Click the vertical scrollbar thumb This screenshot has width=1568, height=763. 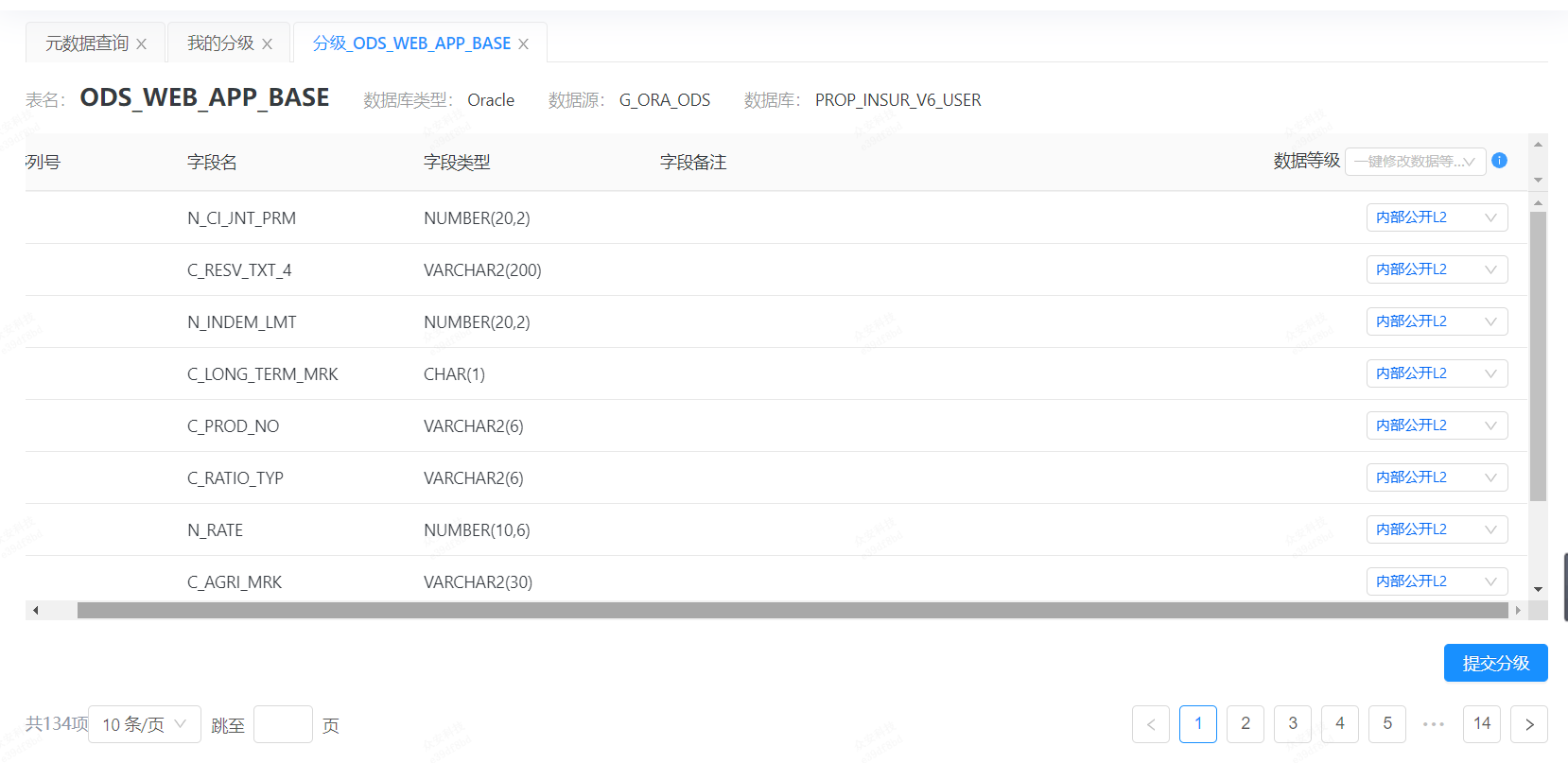pos(1539,356)
